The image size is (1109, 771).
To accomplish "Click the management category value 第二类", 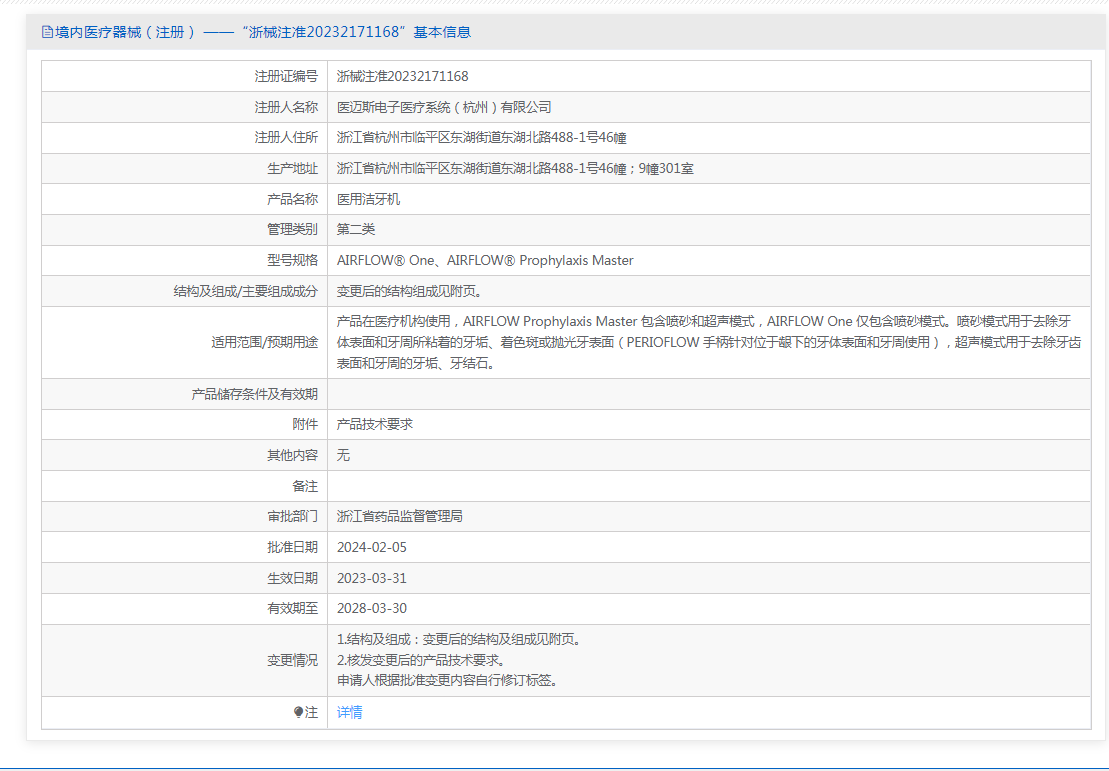I will point(356,230).
